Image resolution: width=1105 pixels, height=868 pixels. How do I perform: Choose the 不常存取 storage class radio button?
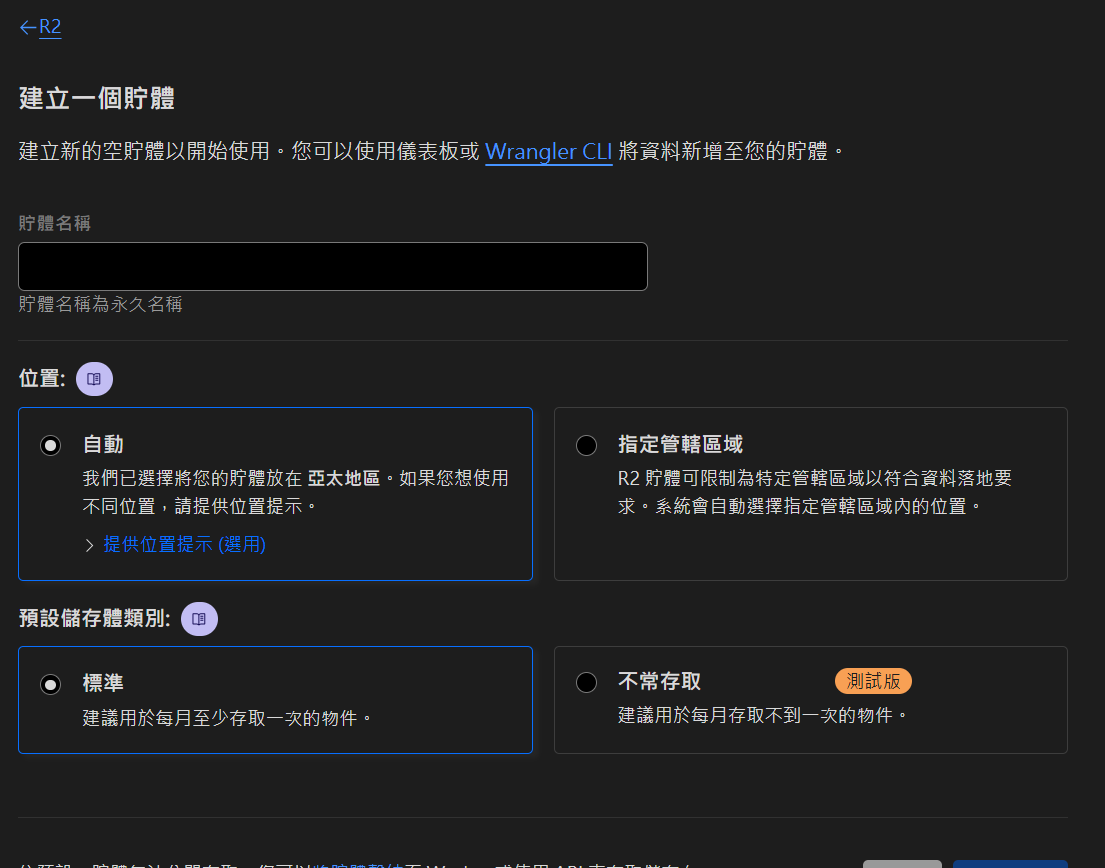tap(586, 682)
